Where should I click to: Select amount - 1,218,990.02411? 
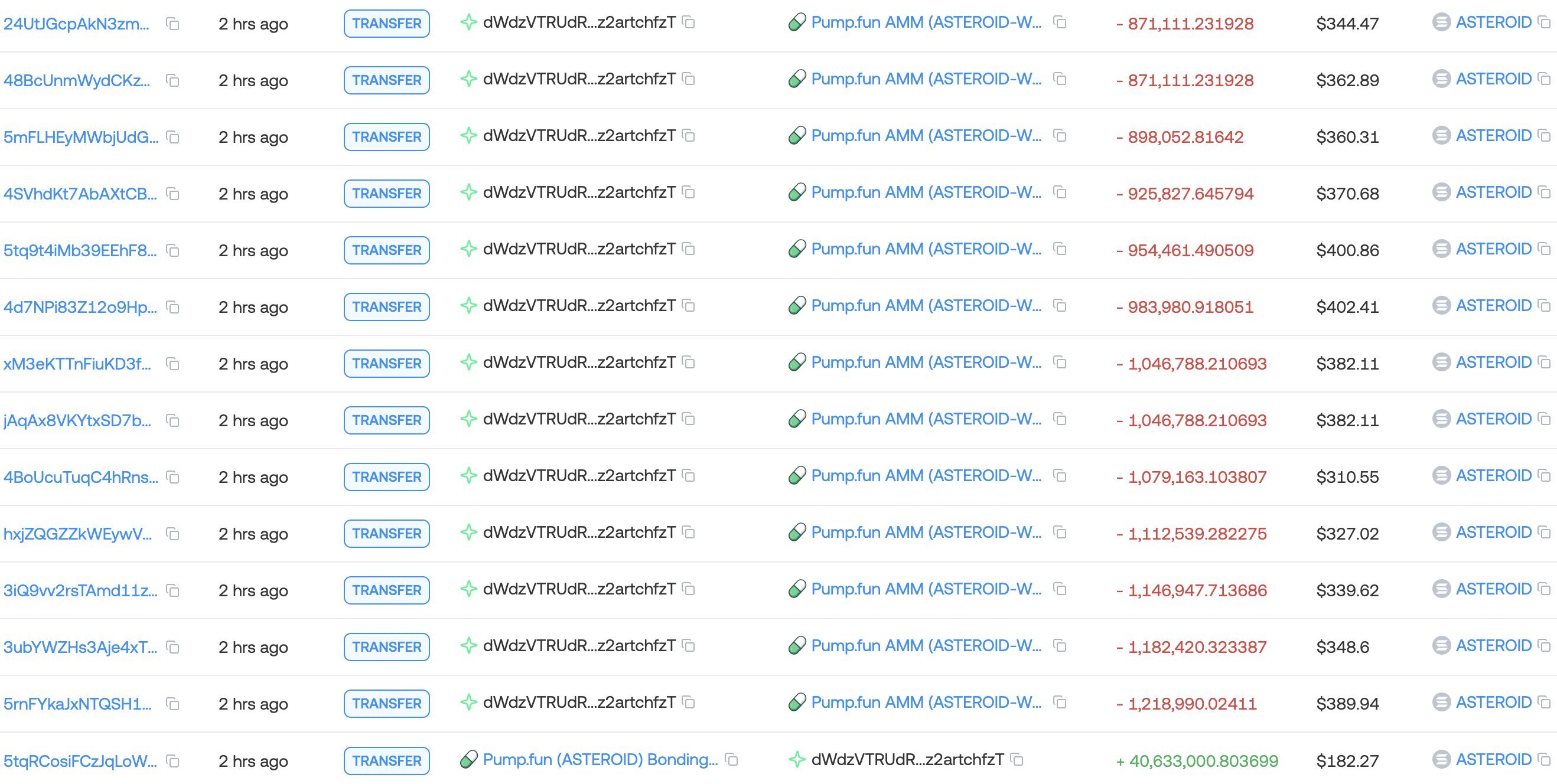tap(1186, 704)
